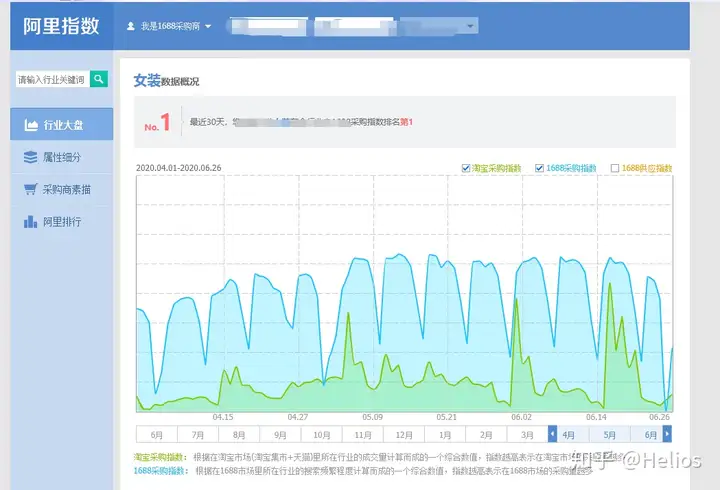Click the left handle of the month range slider
720x490 pixels.
click(552, 434)
